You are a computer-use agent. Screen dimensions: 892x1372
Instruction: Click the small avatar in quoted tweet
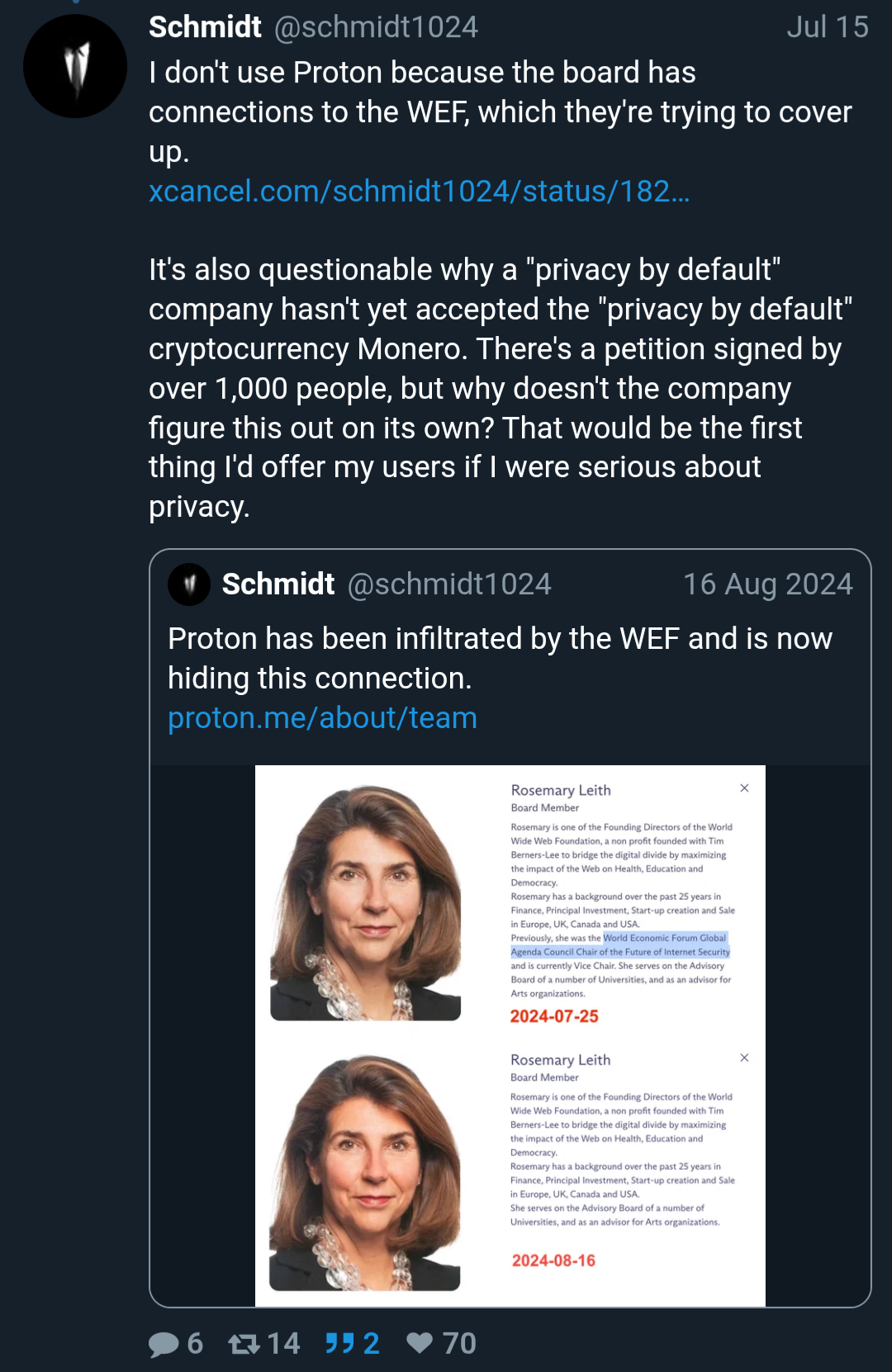point(189,584)
